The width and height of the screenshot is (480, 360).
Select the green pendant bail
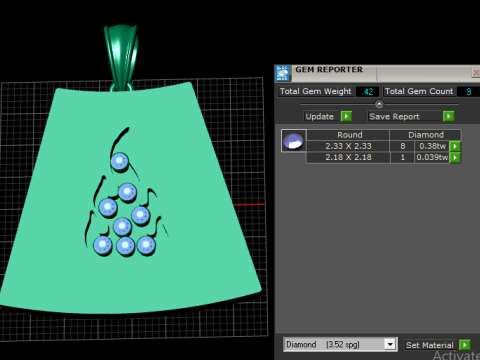(x=121, y=57)
